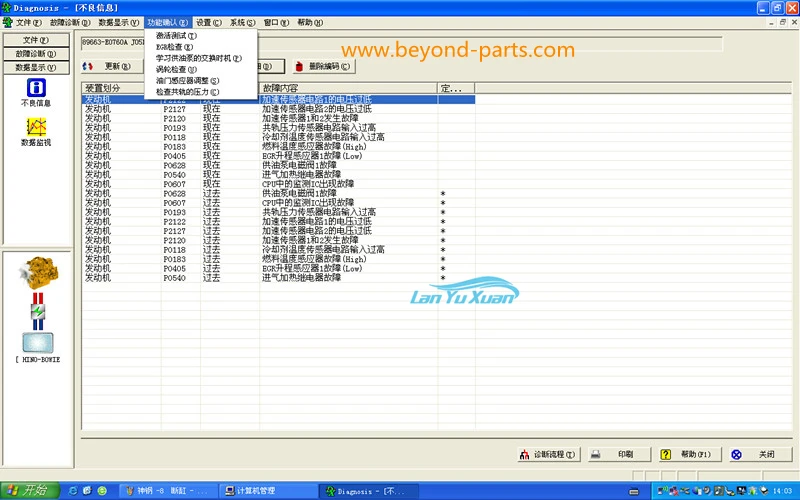
Task: Open the 数据显示 menu in the menu bar
Action: click(118, 22)
